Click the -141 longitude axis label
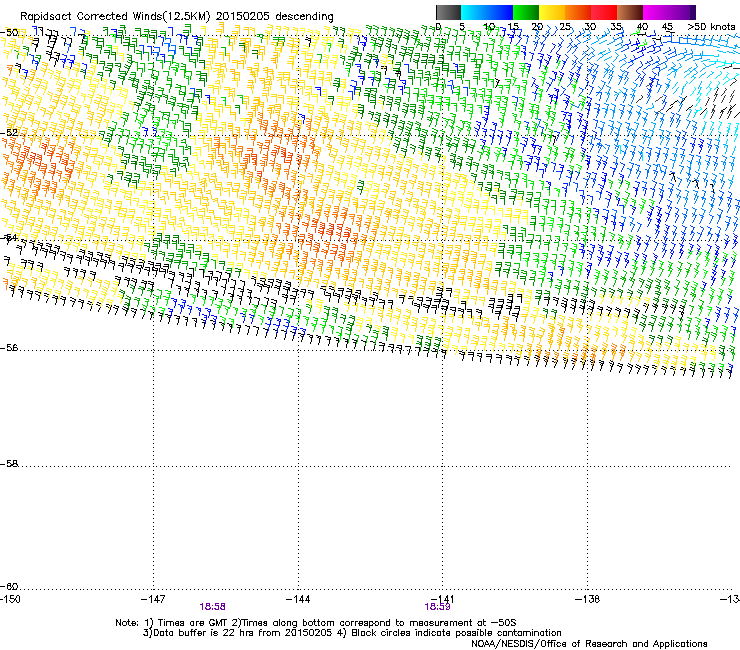This screenshot has width=740, height=650. coord(443,599)
